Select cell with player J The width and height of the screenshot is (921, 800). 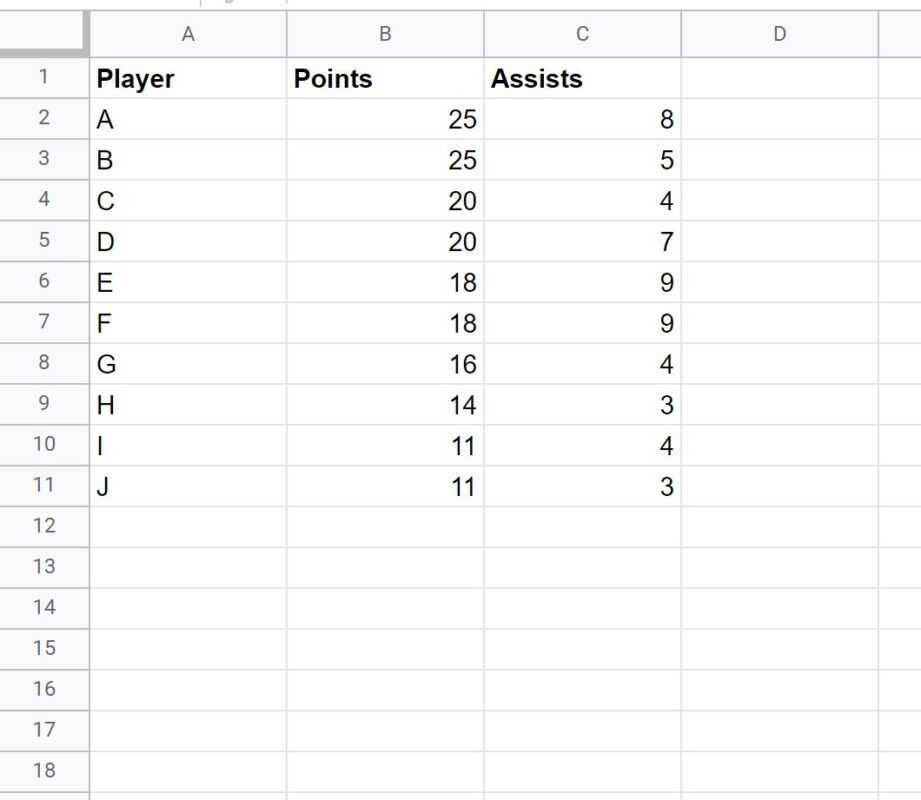pyautogui.click(x=188, y=486)
